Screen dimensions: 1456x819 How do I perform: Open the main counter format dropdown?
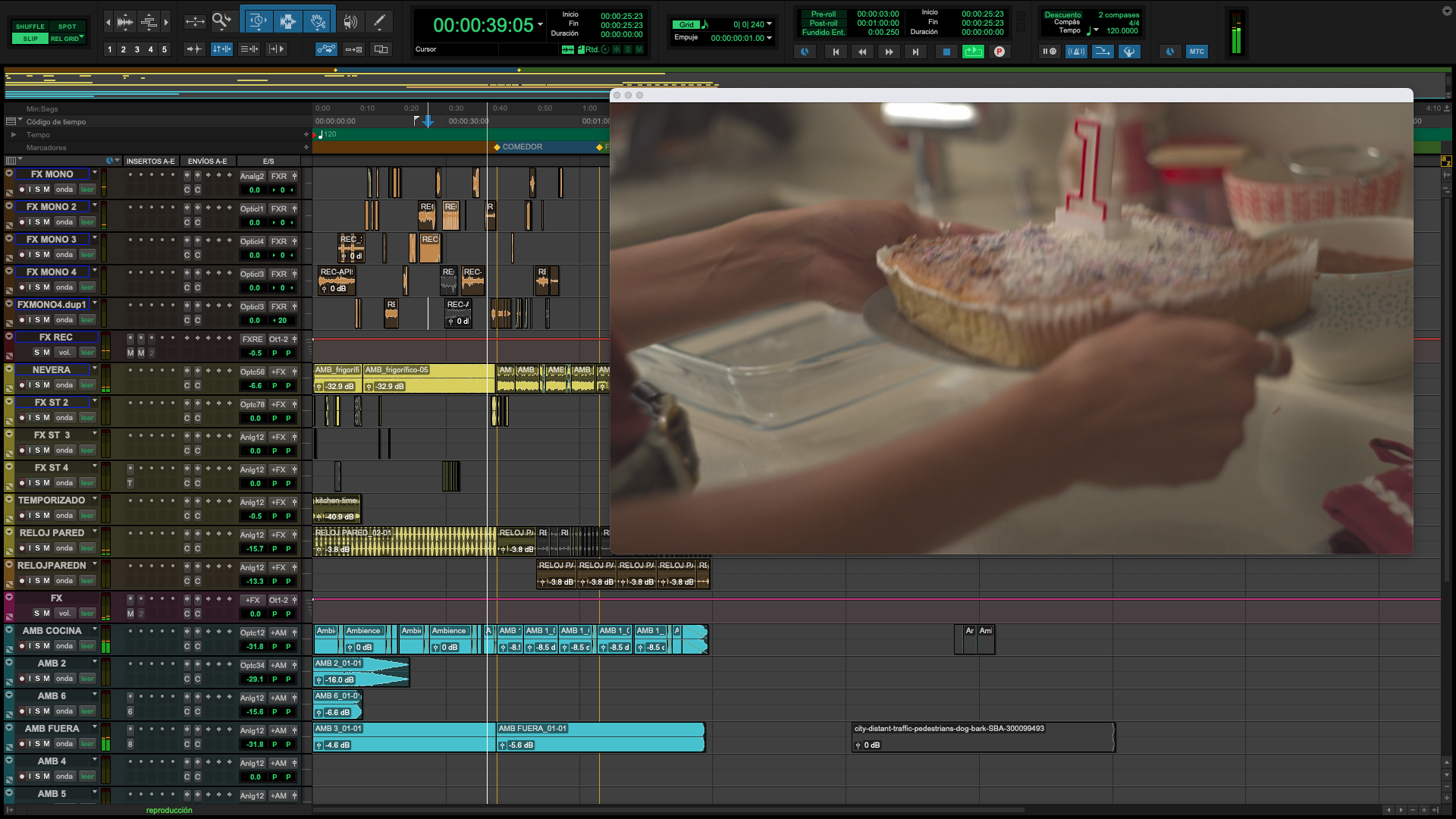pyautogui.click(x=541, y=24)
